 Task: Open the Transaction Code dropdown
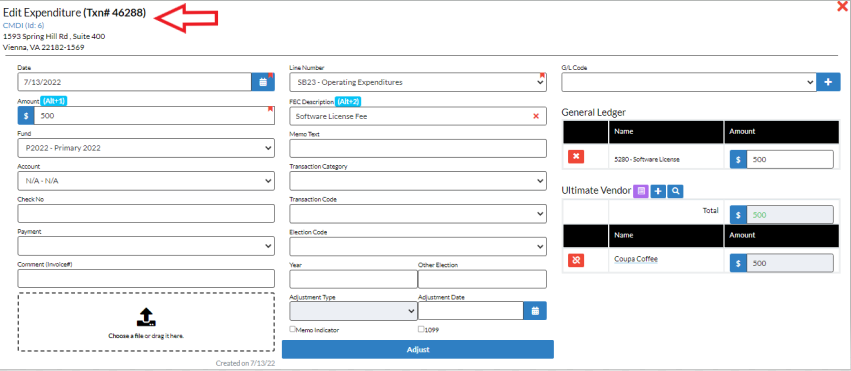(418, 213)
